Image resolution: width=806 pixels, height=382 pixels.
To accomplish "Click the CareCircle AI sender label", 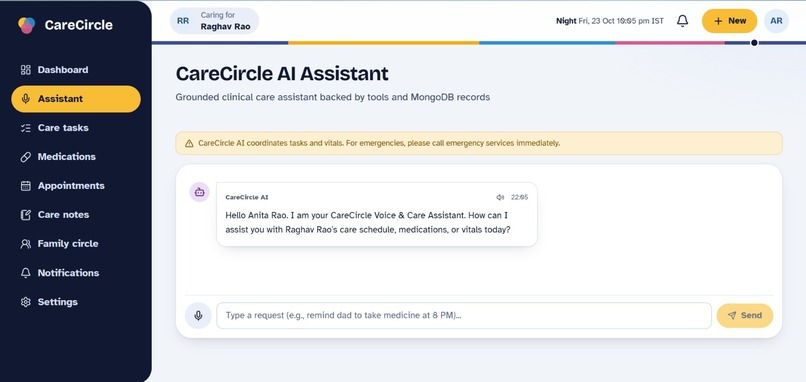I will tap(247, 197).
